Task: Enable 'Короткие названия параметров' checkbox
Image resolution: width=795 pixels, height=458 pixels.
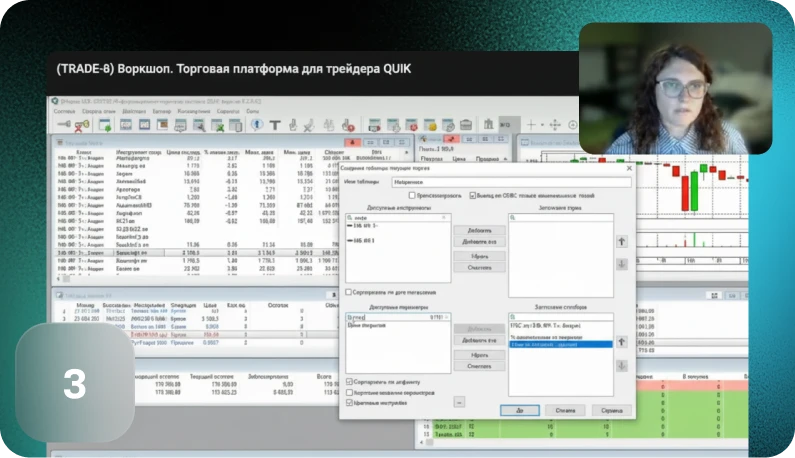Action: coord(349,392)
